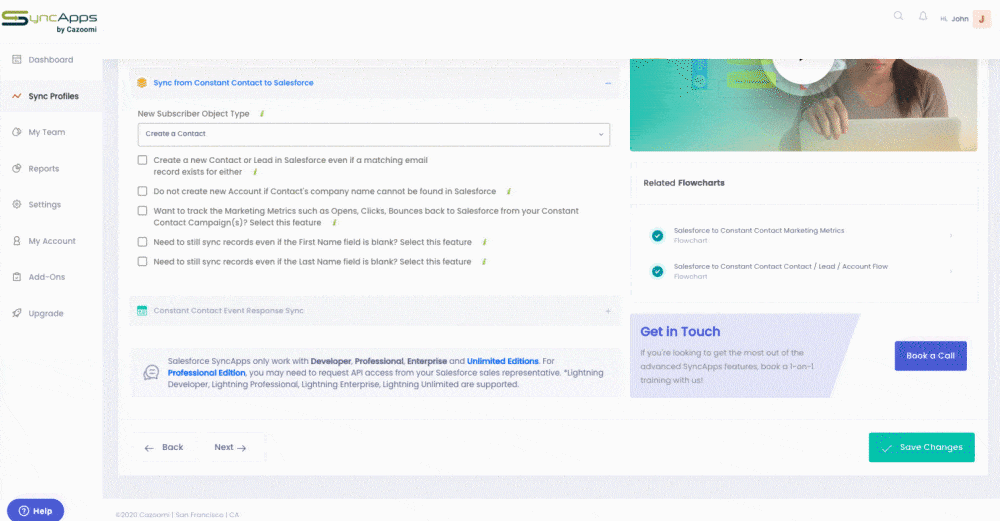Image resolution: width=1000 pixels, height=521 pixels.
Task: Click the My Account person icon
Action: click(17, 241)
